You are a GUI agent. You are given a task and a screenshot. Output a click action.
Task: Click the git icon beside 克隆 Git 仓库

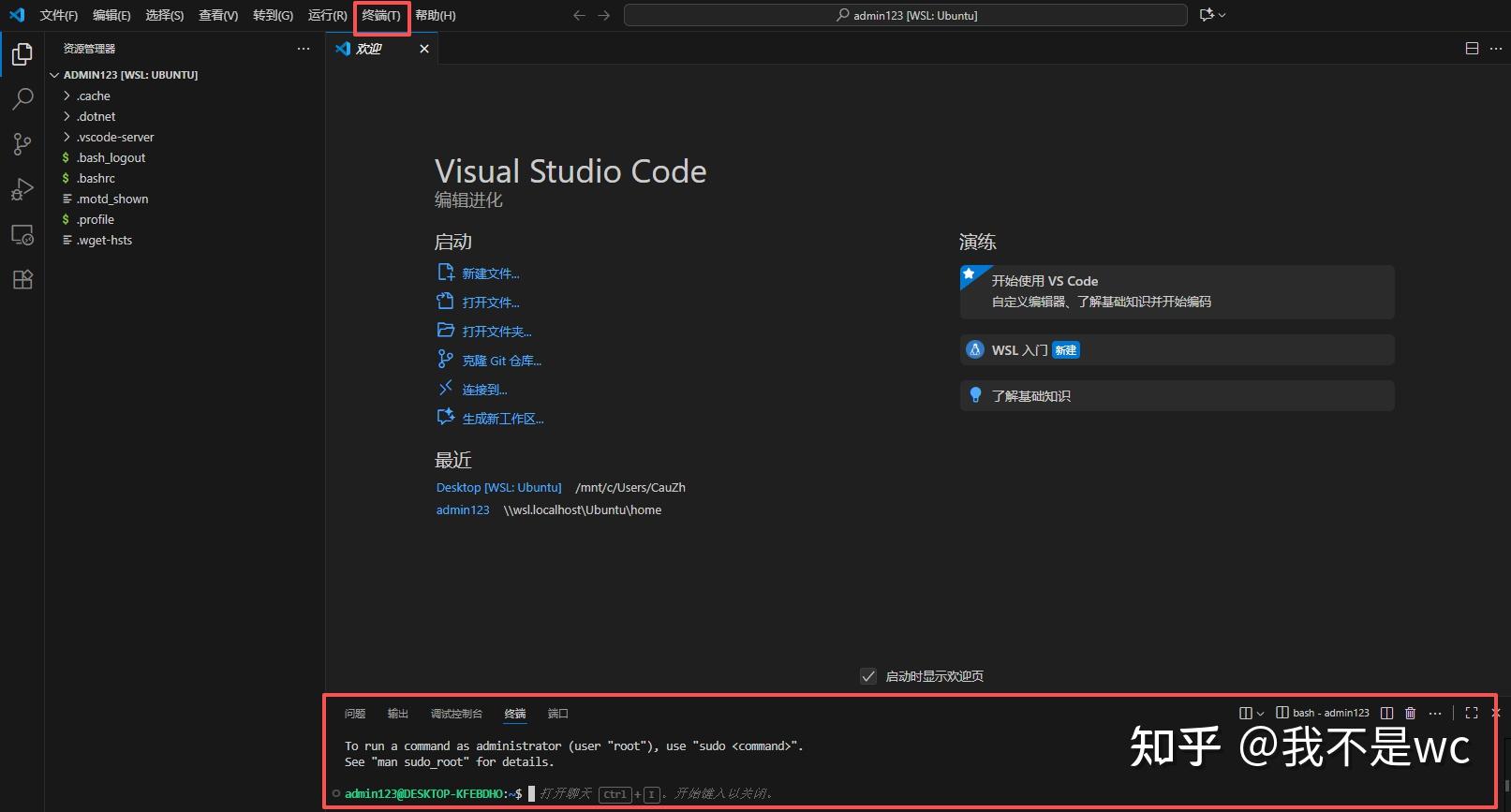click(x=446, y=360)
